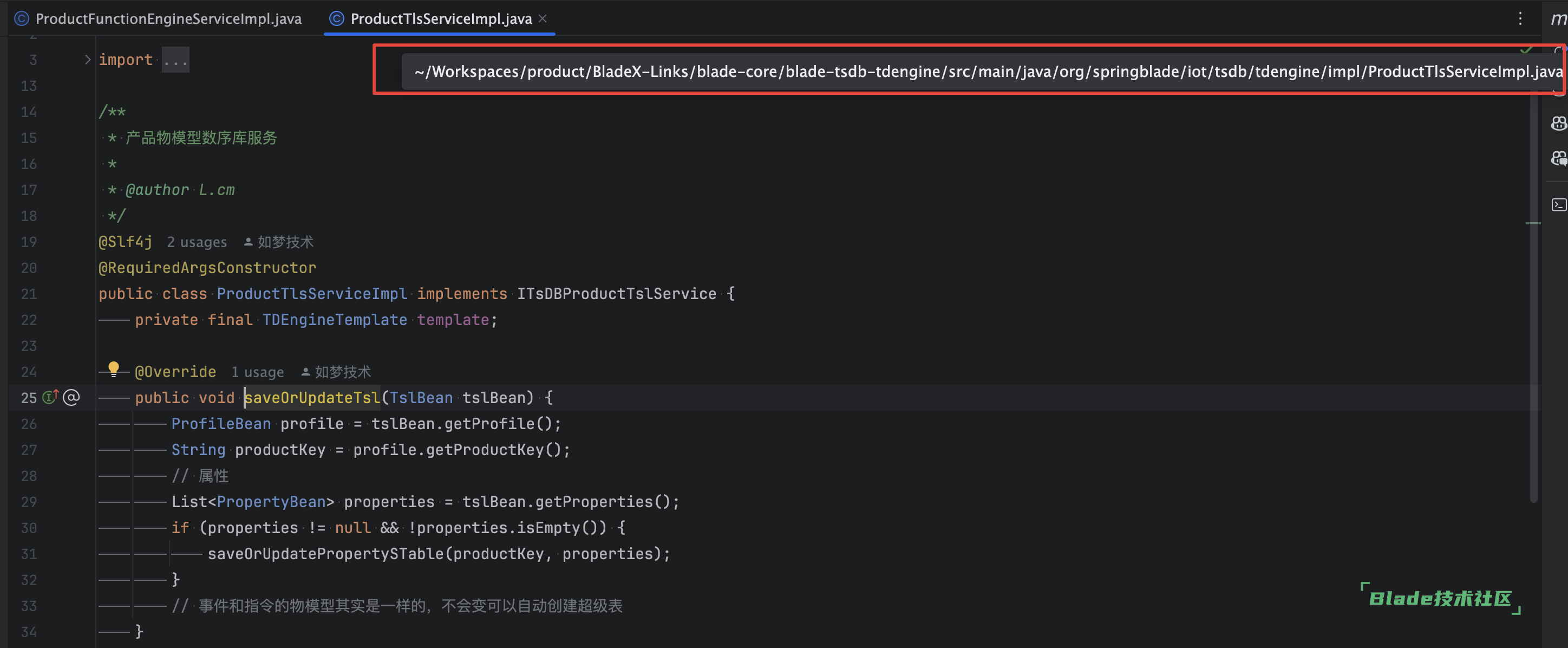The width and height of the screenshot is (1568, 648).
Task: Click the @ gutter icon on line 25
Action: pyautogui.click(x=71, y=398)
